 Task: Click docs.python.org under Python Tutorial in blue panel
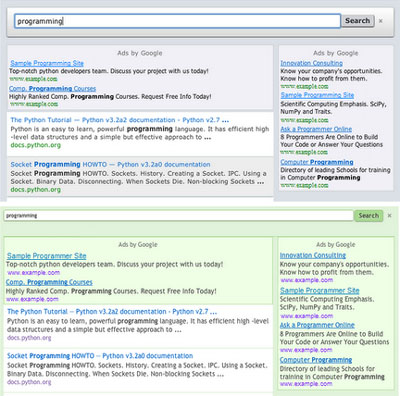36,145
